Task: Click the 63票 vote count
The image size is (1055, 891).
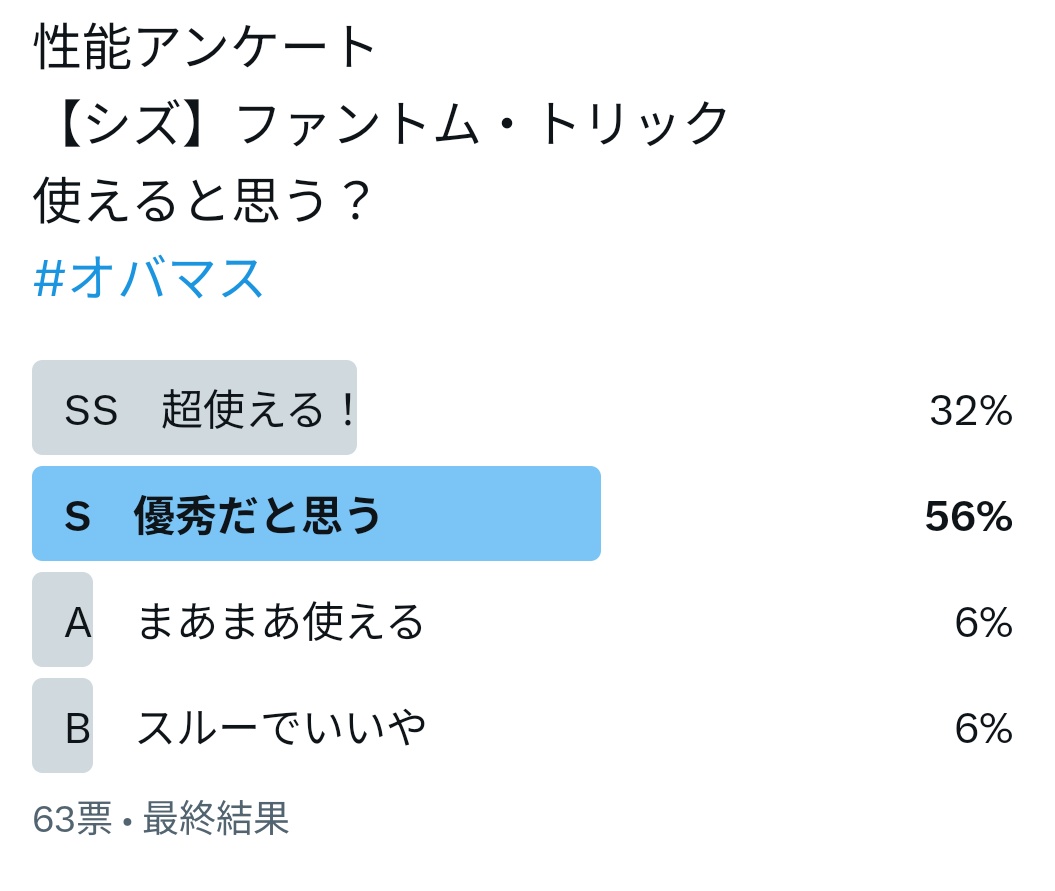Action: pyautogui.click(x=71, y=819)
